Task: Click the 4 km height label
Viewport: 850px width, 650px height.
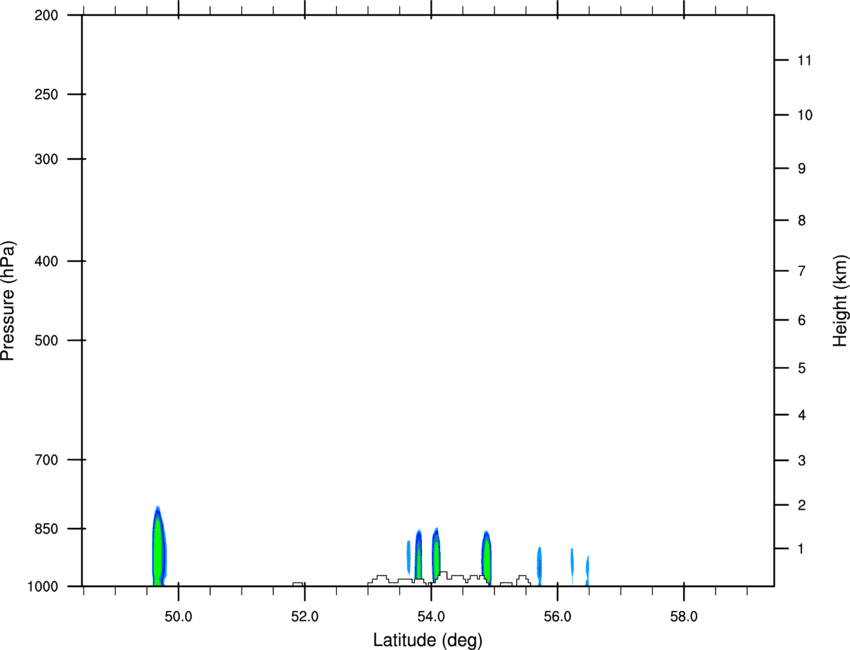Action: (x=802, y=415)
